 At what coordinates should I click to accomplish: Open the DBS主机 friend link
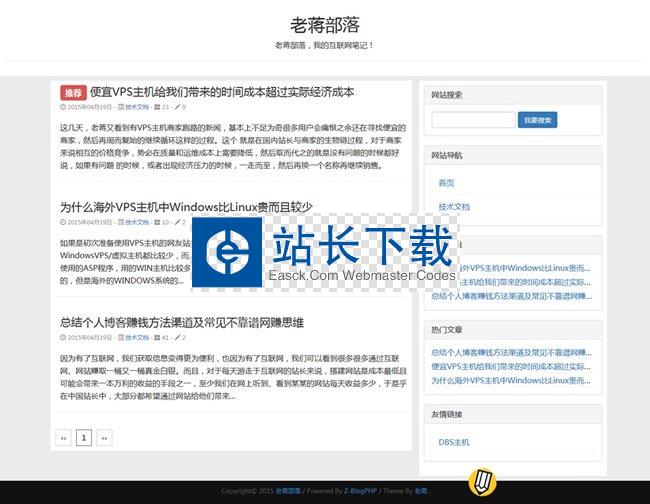click(x=454, y=442)
